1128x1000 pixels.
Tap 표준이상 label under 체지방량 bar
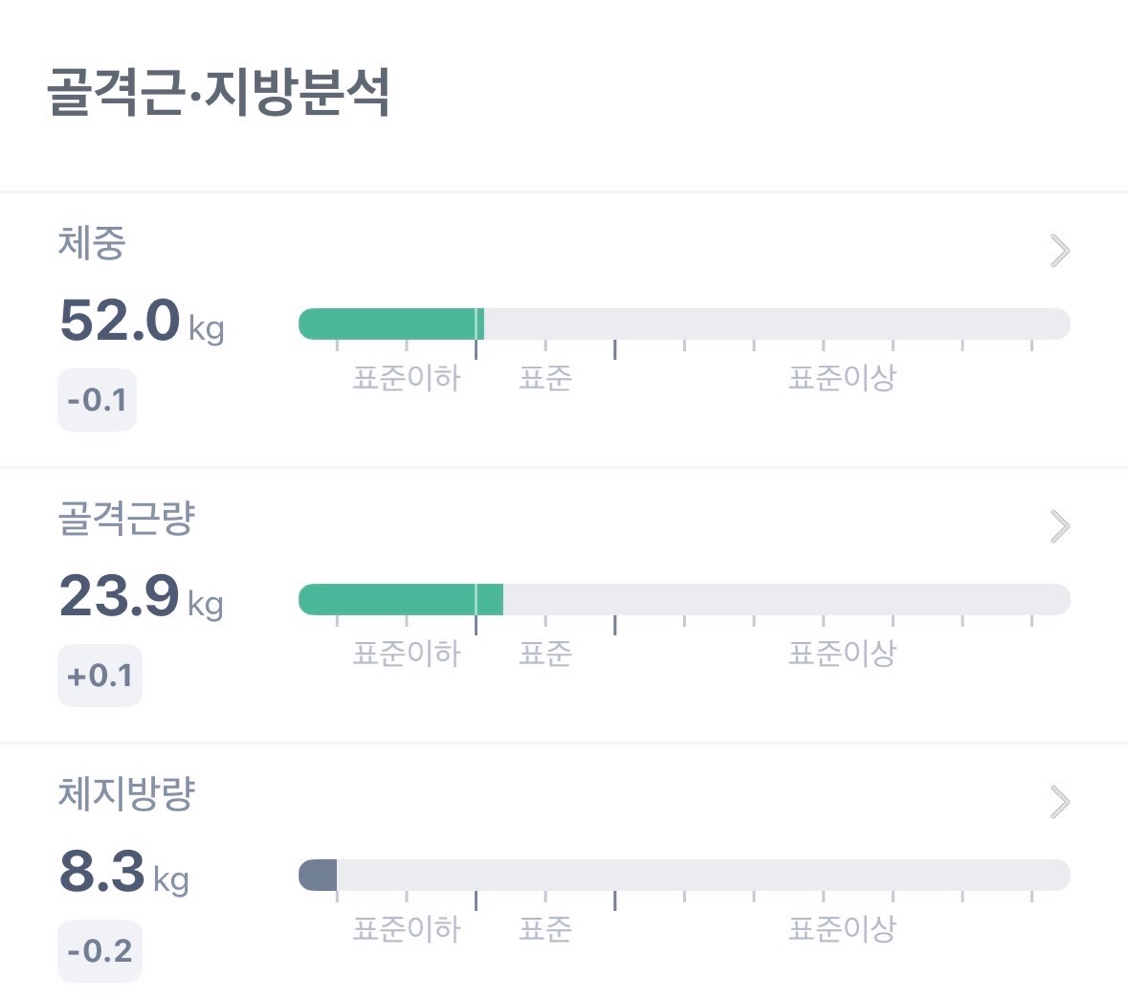click(842, 929)
